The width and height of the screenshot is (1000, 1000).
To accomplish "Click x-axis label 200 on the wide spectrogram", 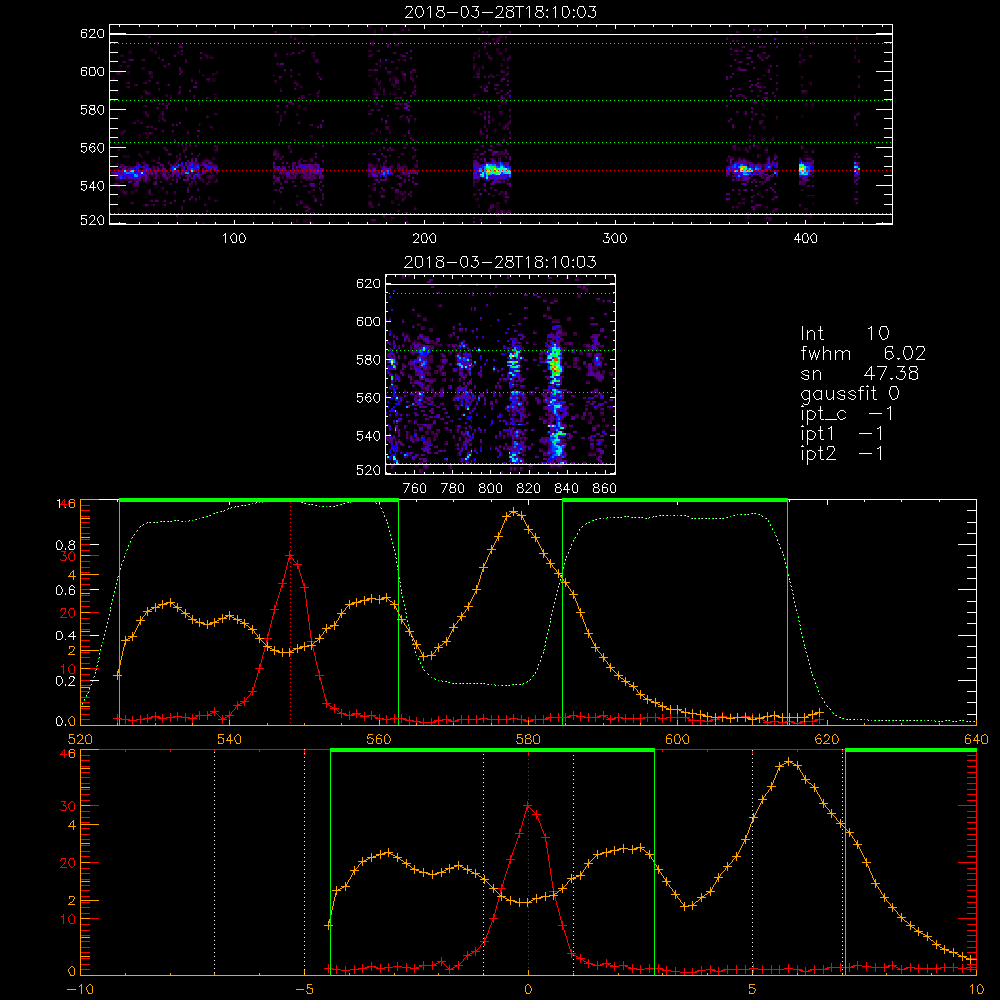I will click(x=424, y=239).
